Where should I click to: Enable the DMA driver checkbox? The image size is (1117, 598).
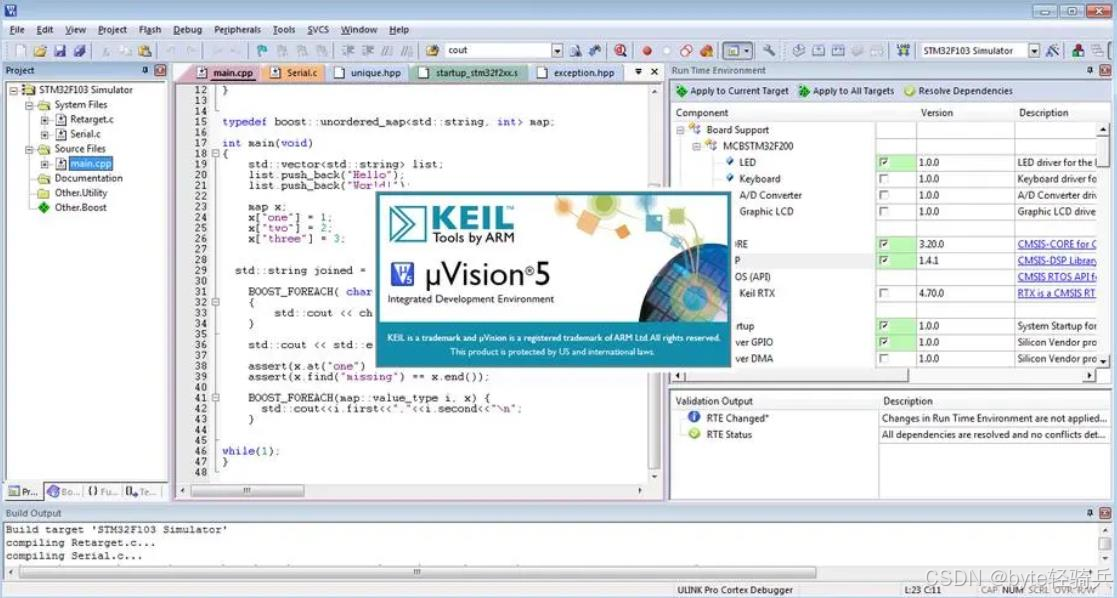tap(884, 359)
